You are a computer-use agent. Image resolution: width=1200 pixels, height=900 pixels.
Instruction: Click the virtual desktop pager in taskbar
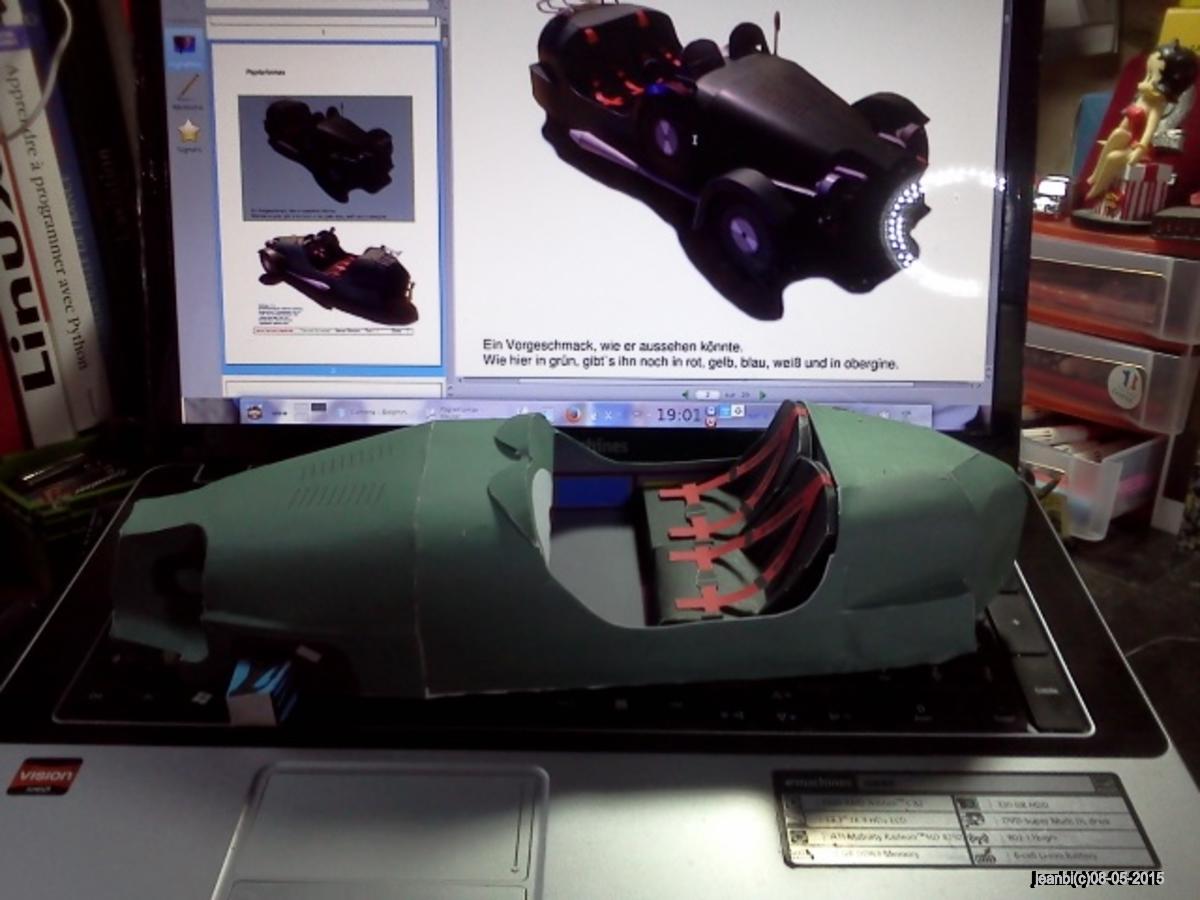pyautogui.click(x=304, y=410)
